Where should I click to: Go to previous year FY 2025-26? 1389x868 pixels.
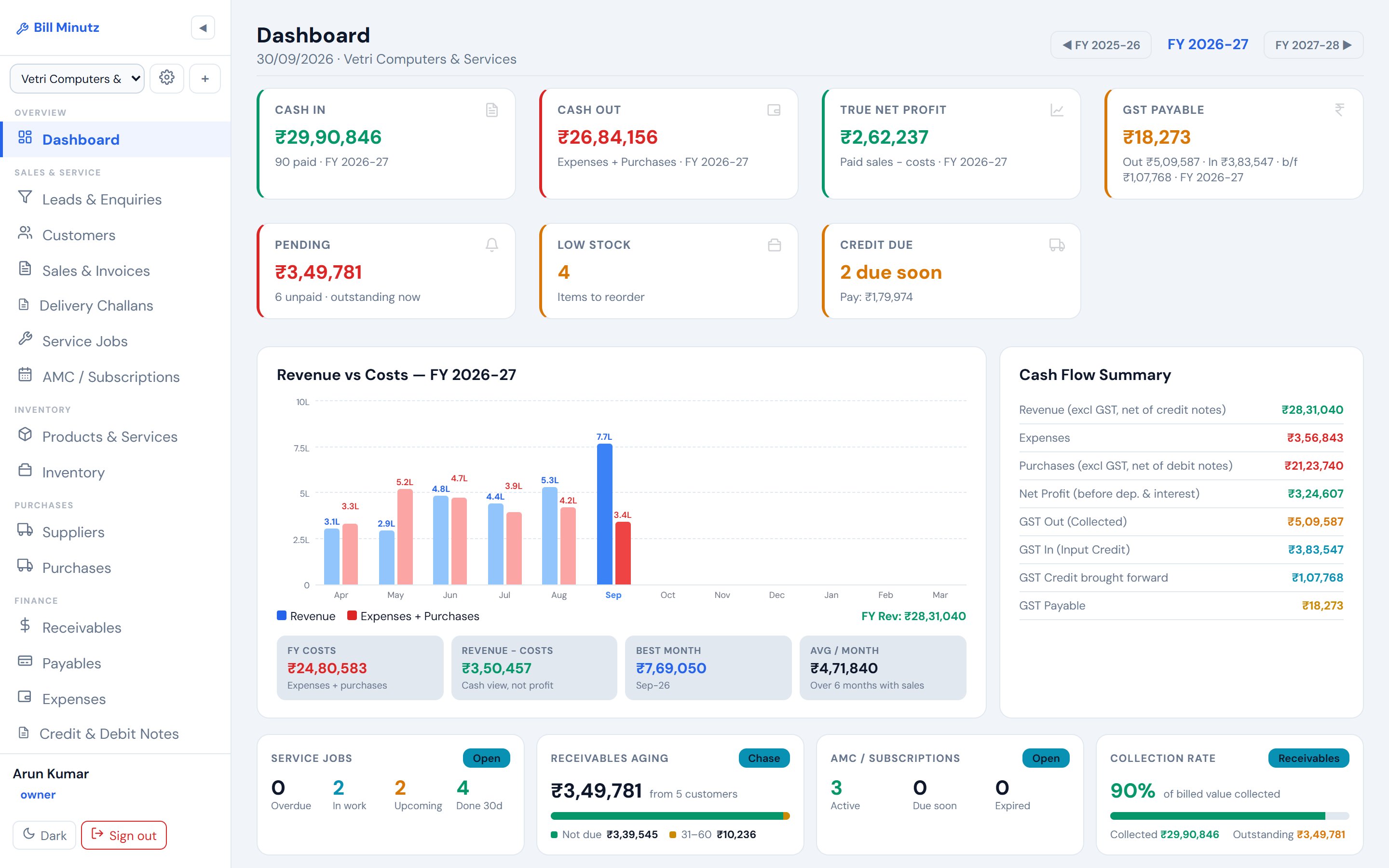click(1100, 45)
